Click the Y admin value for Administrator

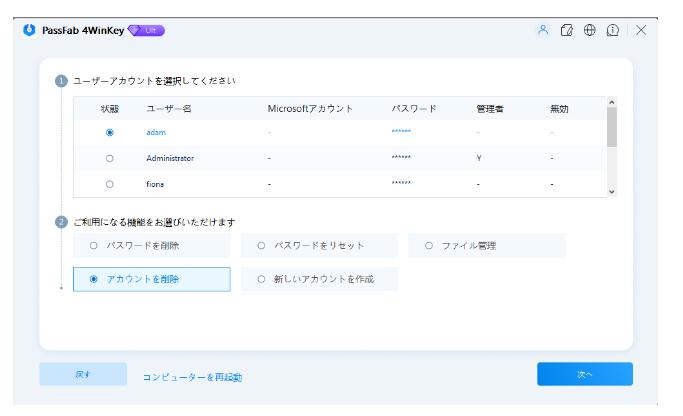click(x=479, y=158)
